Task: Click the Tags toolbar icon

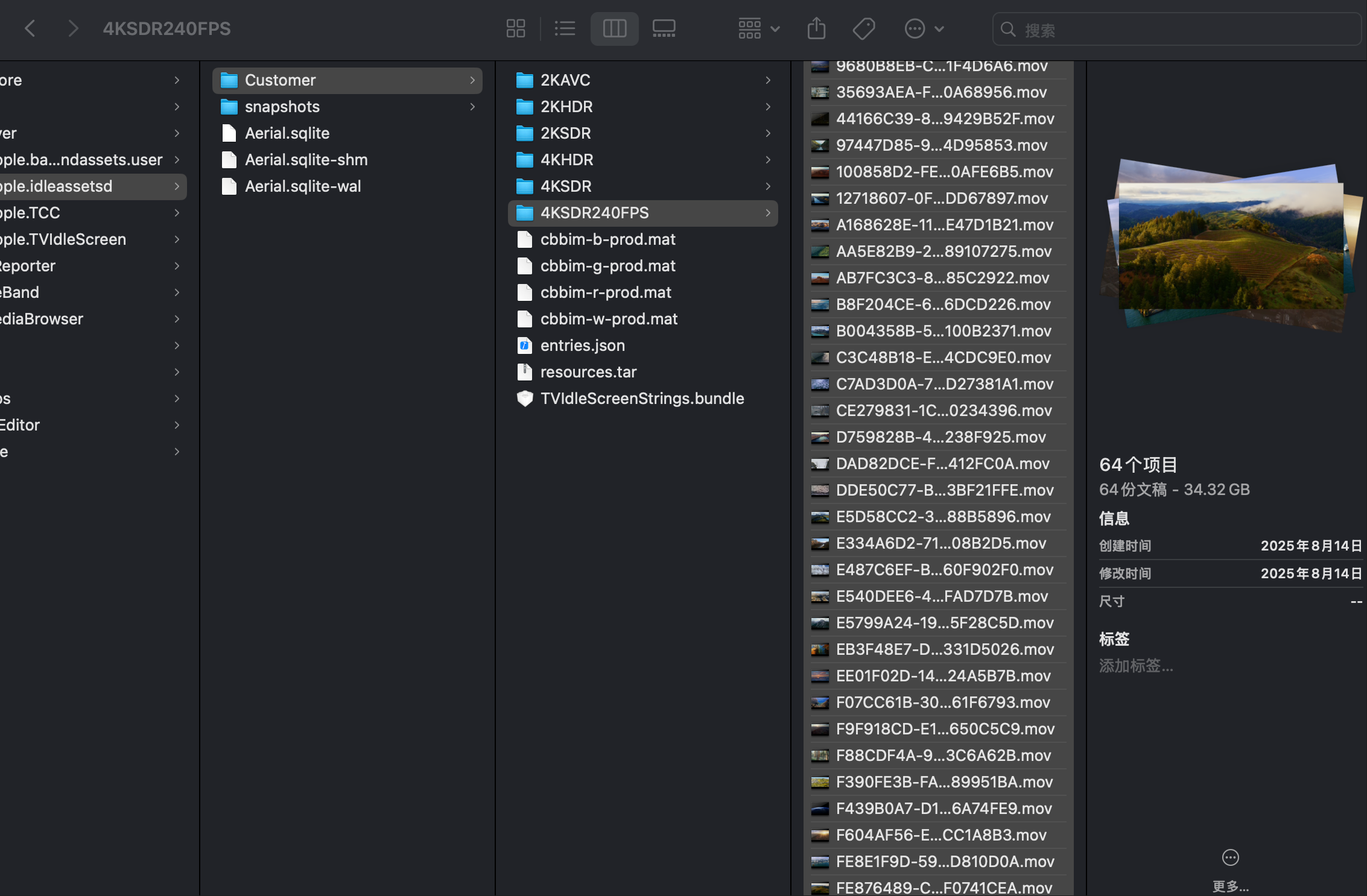Action: coord(864,28)
